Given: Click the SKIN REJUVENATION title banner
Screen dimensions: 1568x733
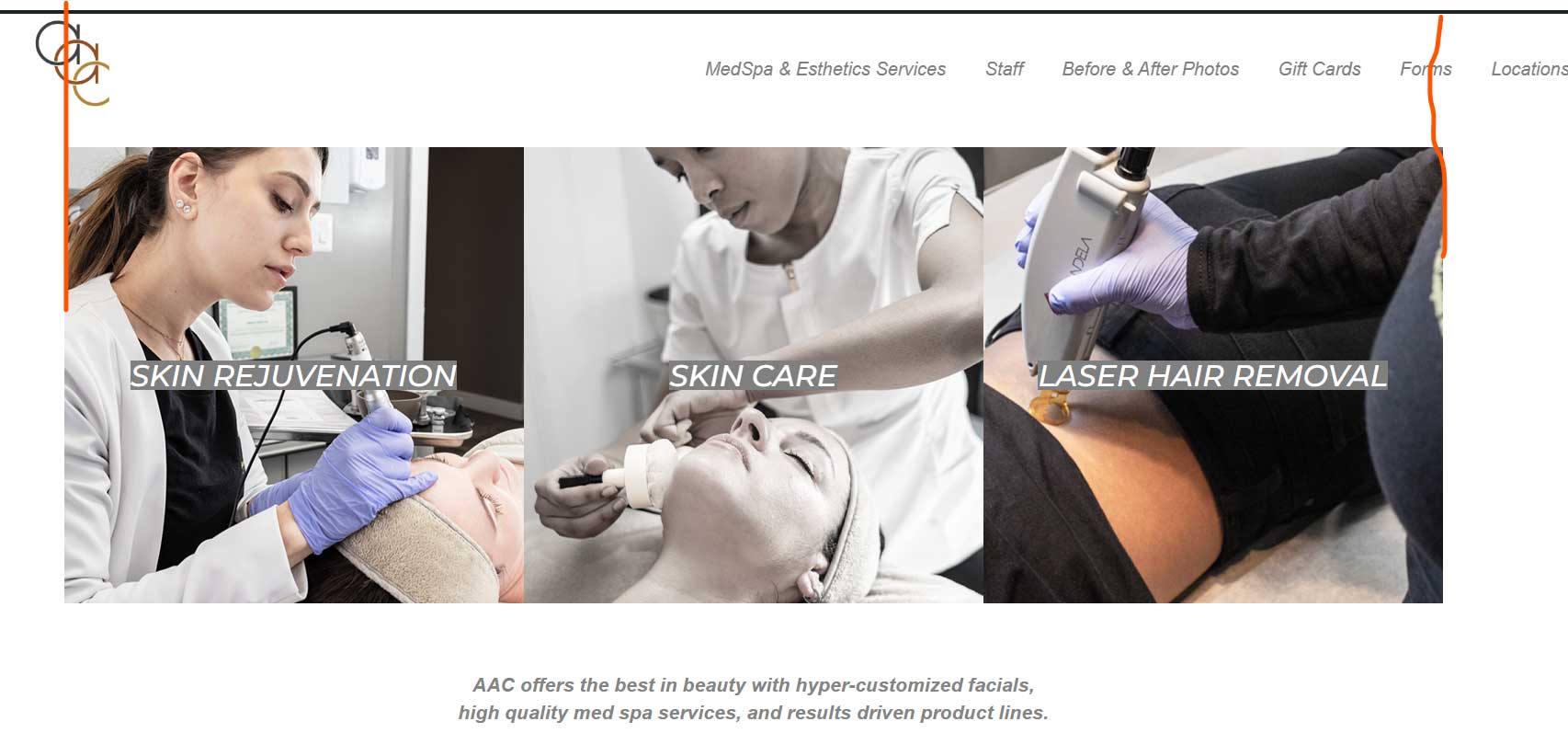Looking at the screenshot, I should [x=293, y=375].
